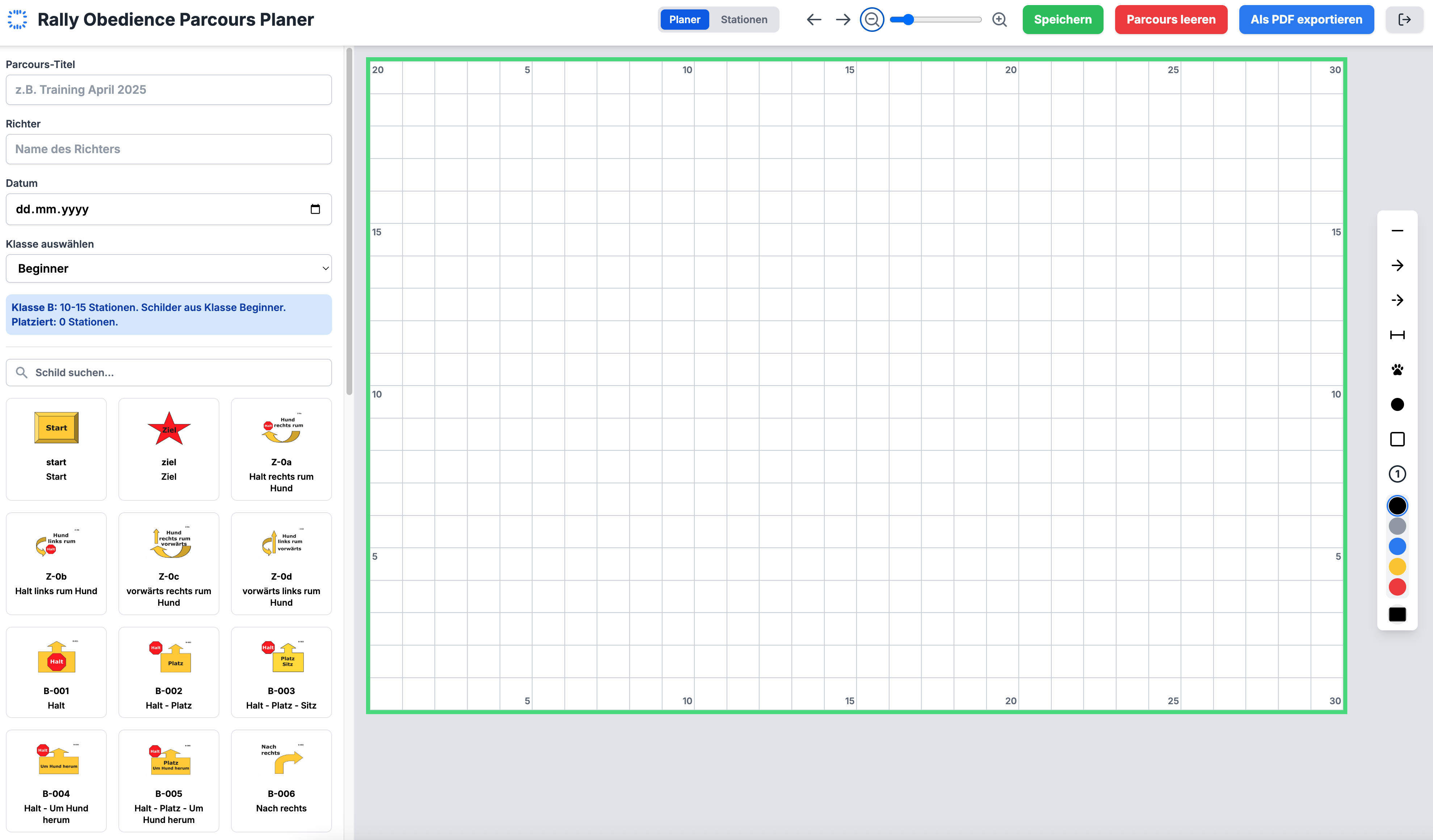Screen dimensions: 1433x840
Task: Select the solid arrow drawing tool
Action: point(1396,266)
